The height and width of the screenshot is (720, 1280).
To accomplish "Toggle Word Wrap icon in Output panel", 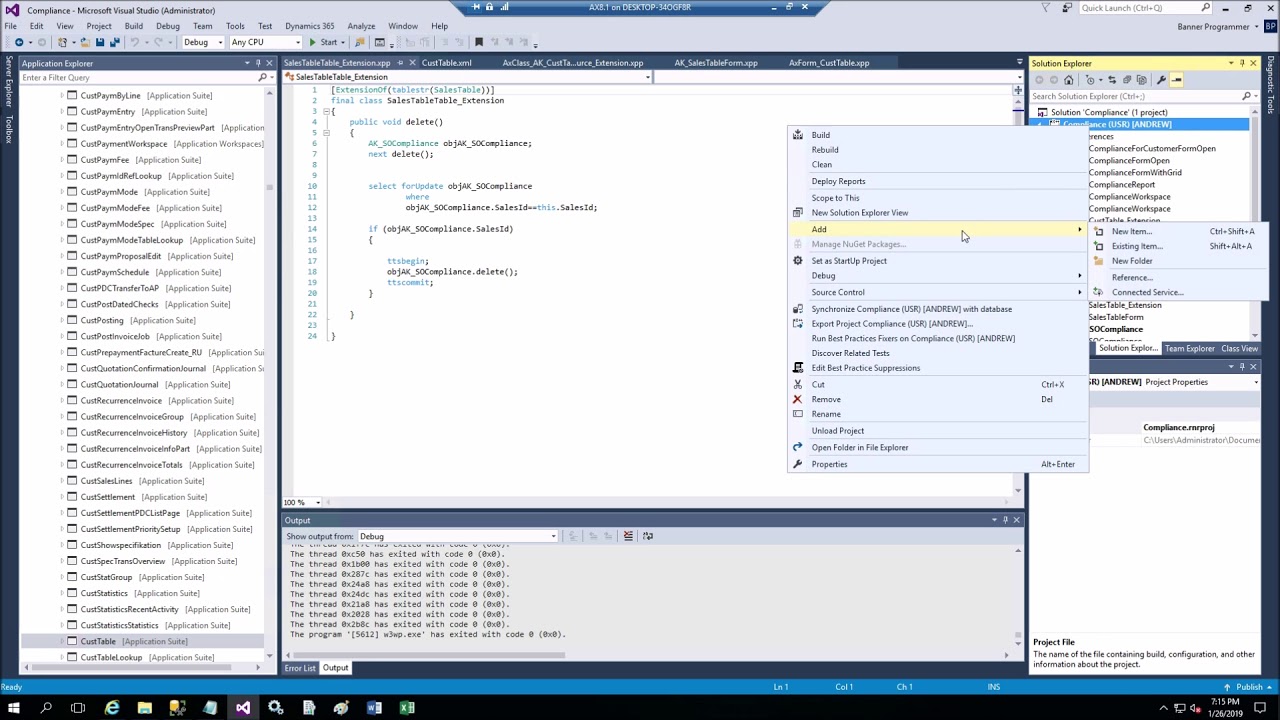I will [648, 536].
